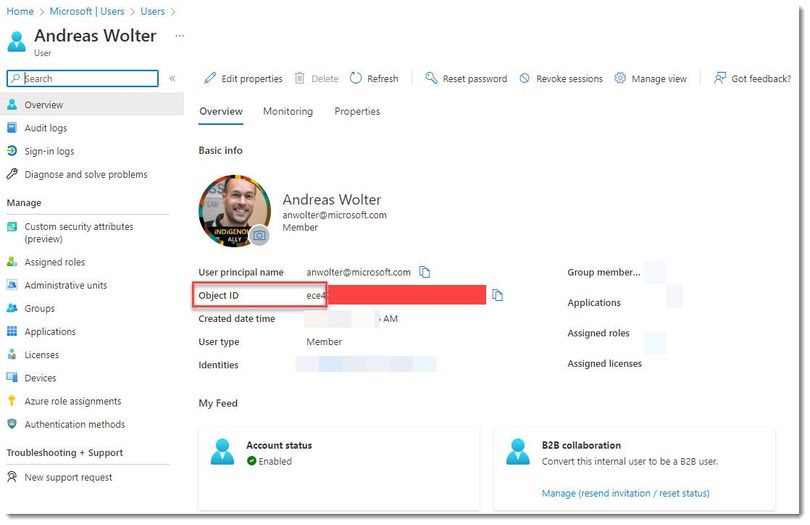Select Overview in the left sidebar
Image resolution: width=810 pixels, height=525 pixels.
tap(92, 104)
